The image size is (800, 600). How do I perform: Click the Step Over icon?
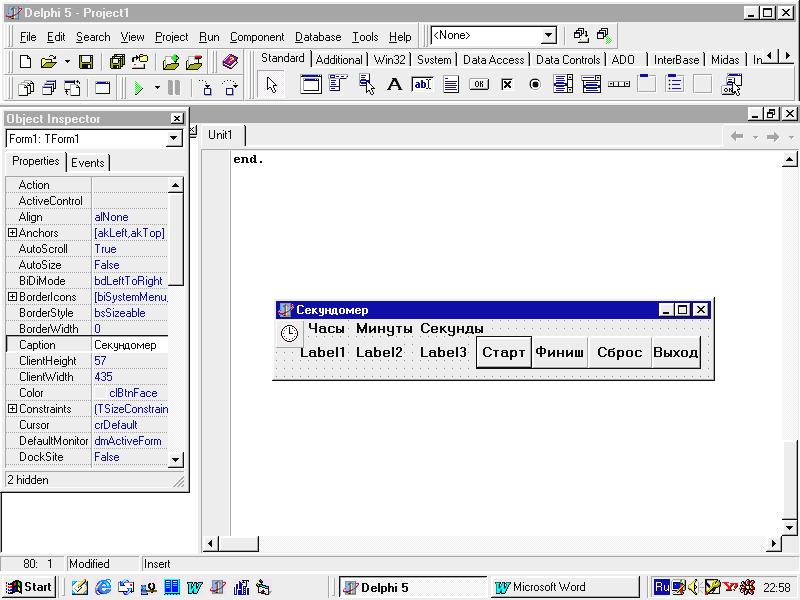(230, 88)
